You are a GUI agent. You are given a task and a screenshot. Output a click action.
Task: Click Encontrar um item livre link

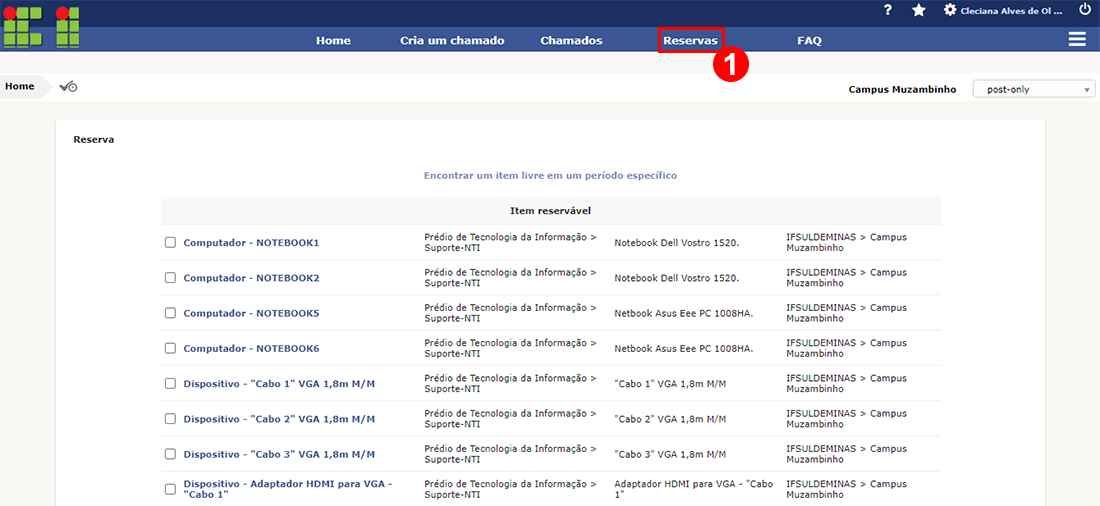pos(550,175)
